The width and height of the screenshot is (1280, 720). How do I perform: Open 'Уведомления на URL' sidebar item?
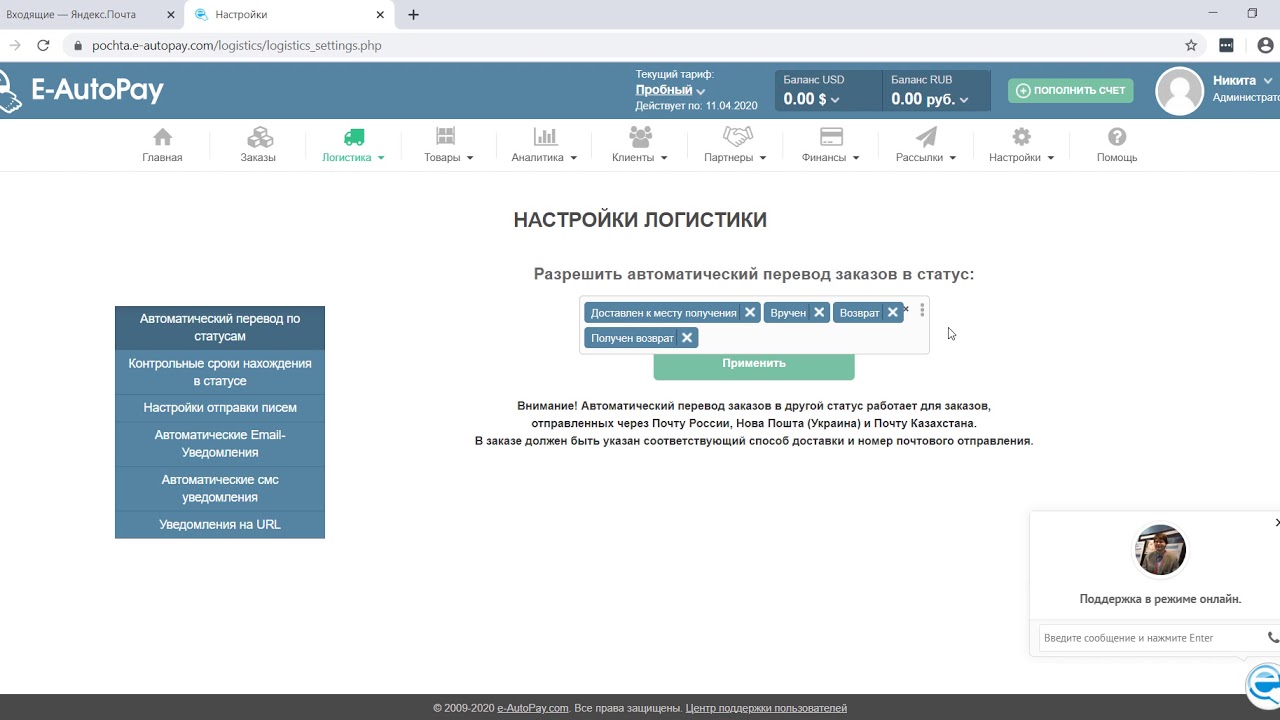click(x=220, y=524)
